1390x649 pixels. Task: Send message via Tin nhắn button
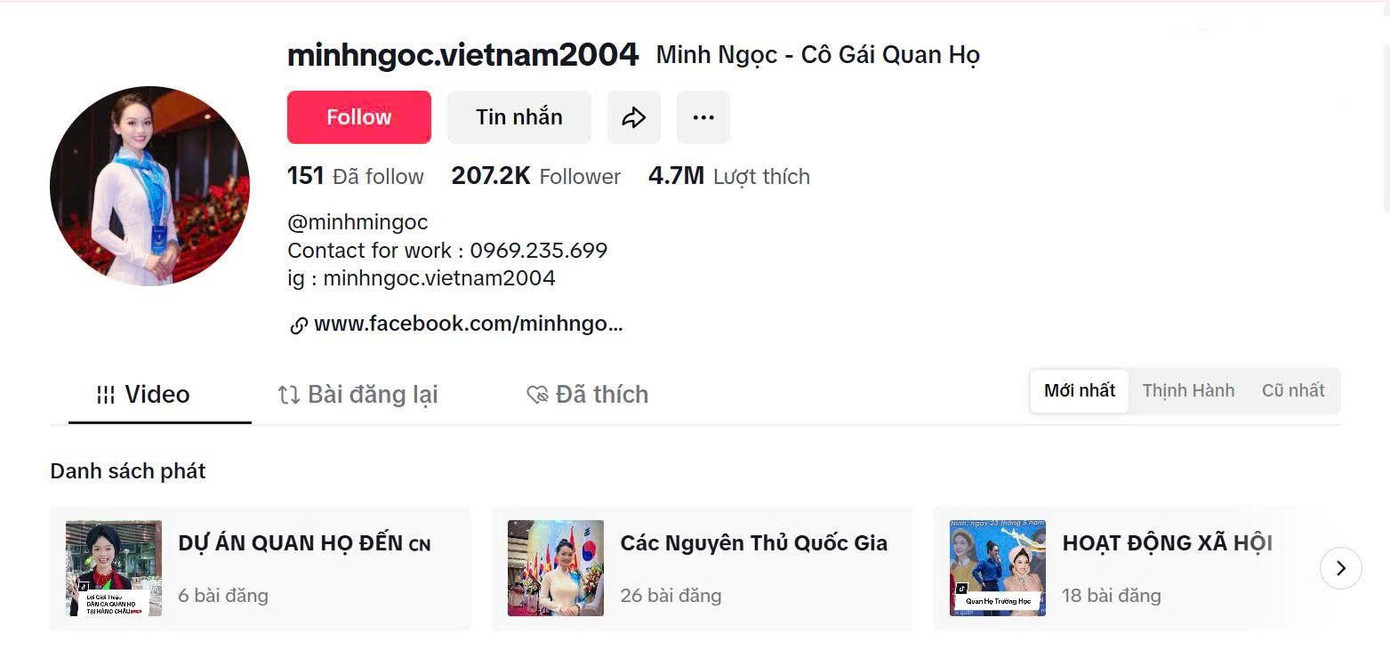519,118
